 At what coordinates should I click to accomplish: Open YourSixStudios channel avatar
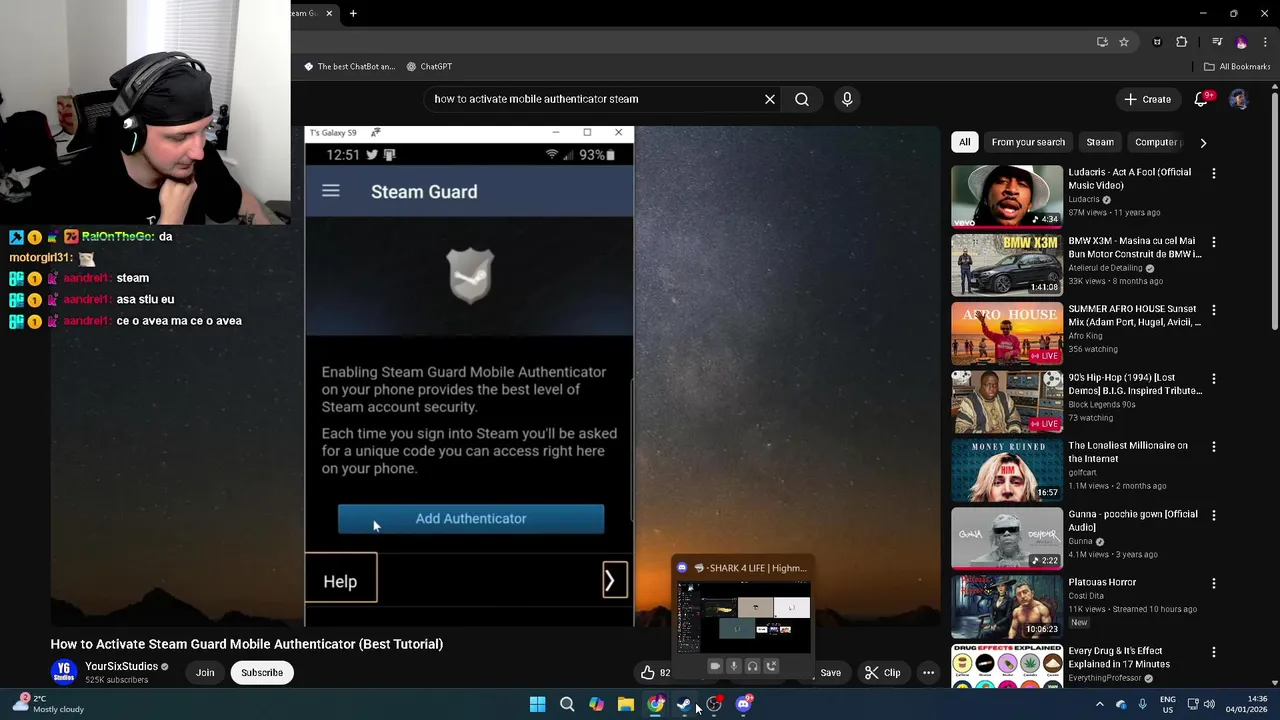[x=64, y=672]
